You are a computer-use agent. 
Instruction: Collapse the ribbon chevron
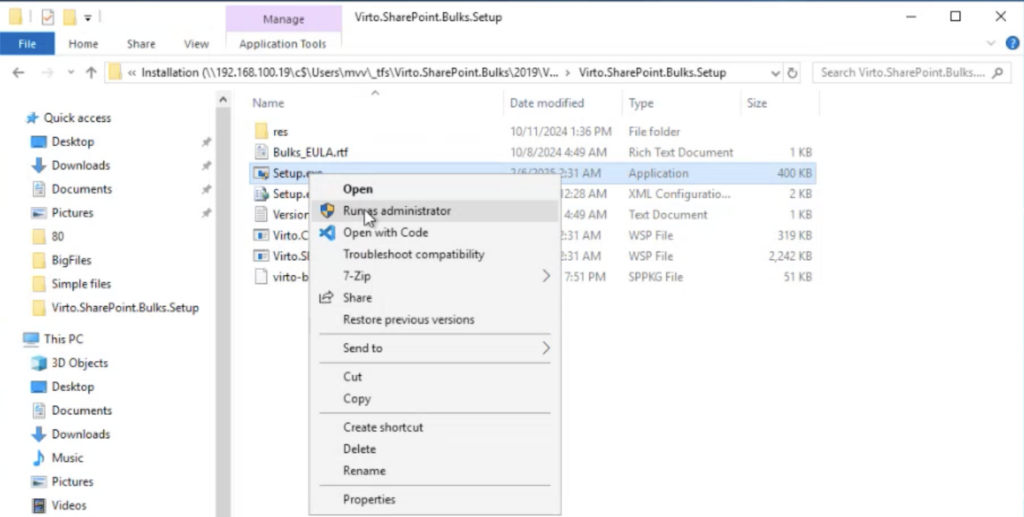[x=991, y=43]
